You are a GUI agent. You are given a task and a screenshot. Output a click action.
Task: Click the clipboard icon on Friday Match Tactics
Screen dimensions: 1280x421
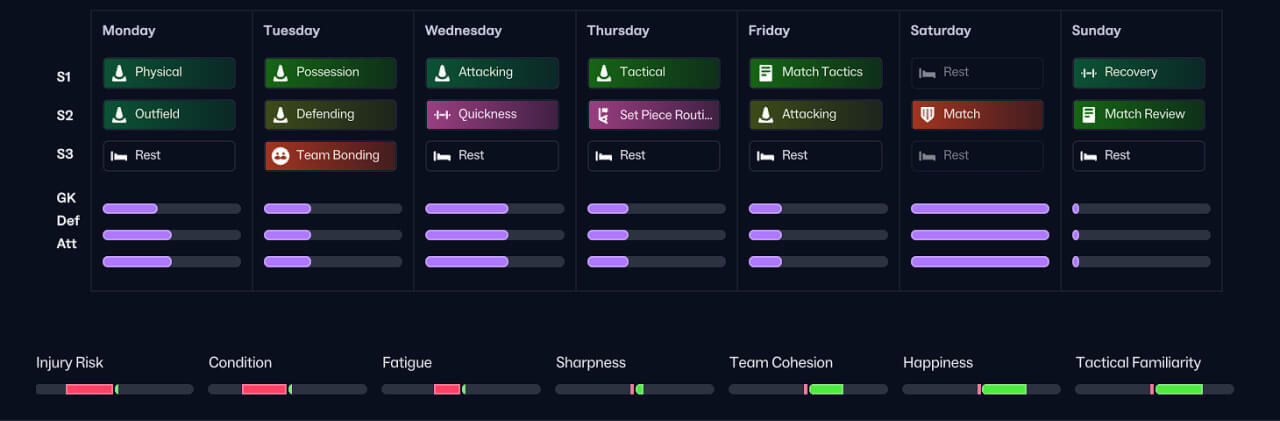click(x=766, y=72)
